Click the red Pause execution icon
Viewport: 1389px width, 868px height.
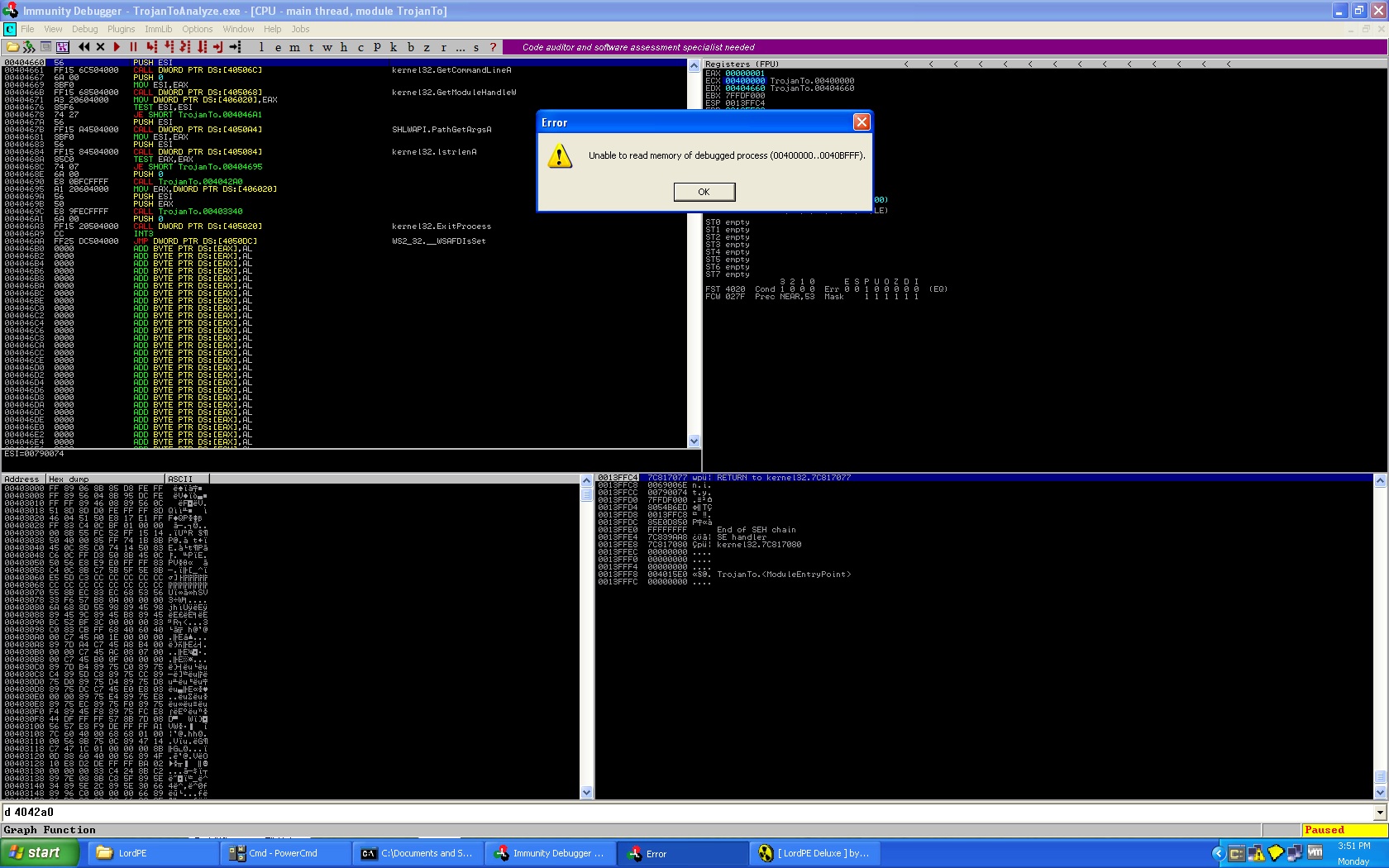(133, 47)
